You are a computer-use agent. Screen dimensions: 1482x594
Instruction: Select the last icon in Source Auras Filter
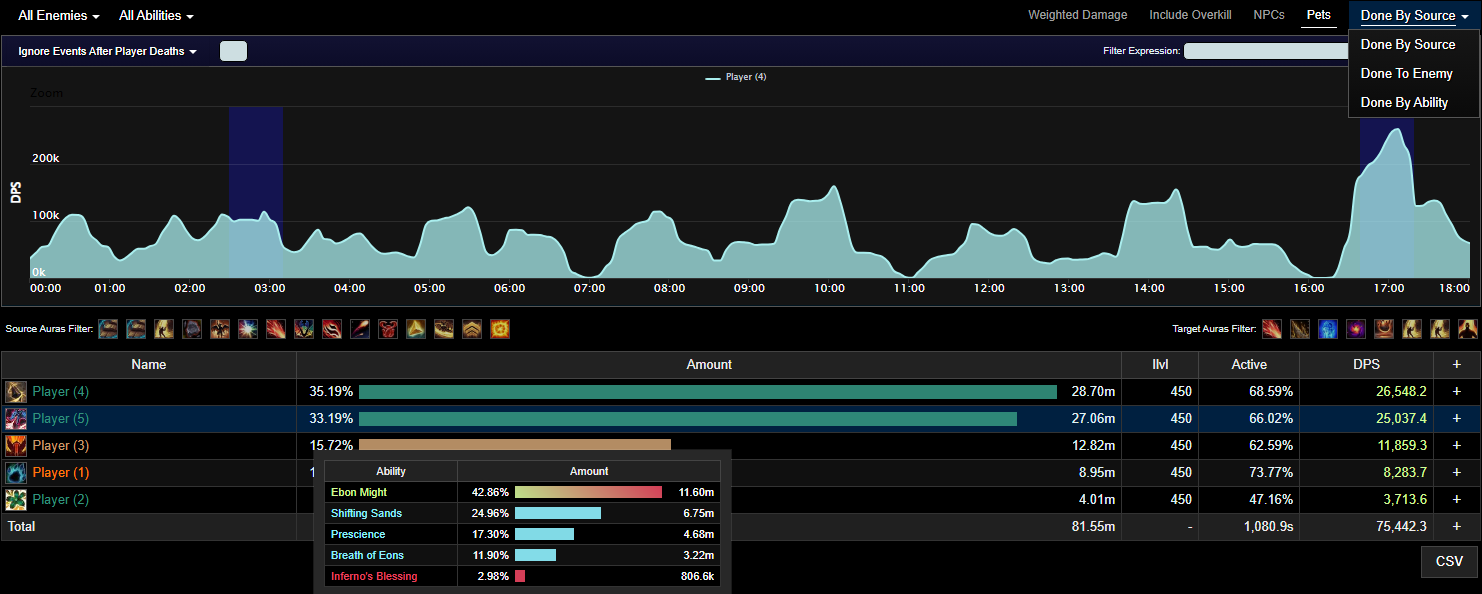click(x=498, y=329)
